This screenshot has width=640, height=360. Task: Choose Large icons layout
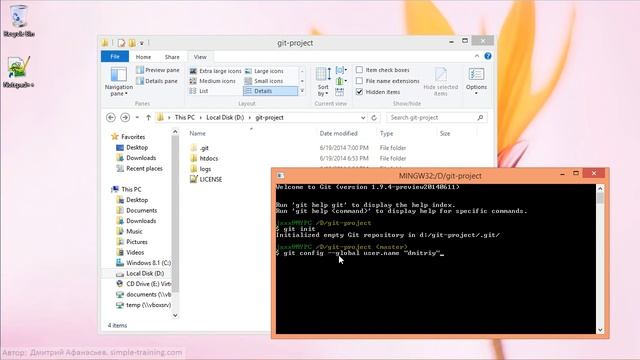[x=264, y=71]
